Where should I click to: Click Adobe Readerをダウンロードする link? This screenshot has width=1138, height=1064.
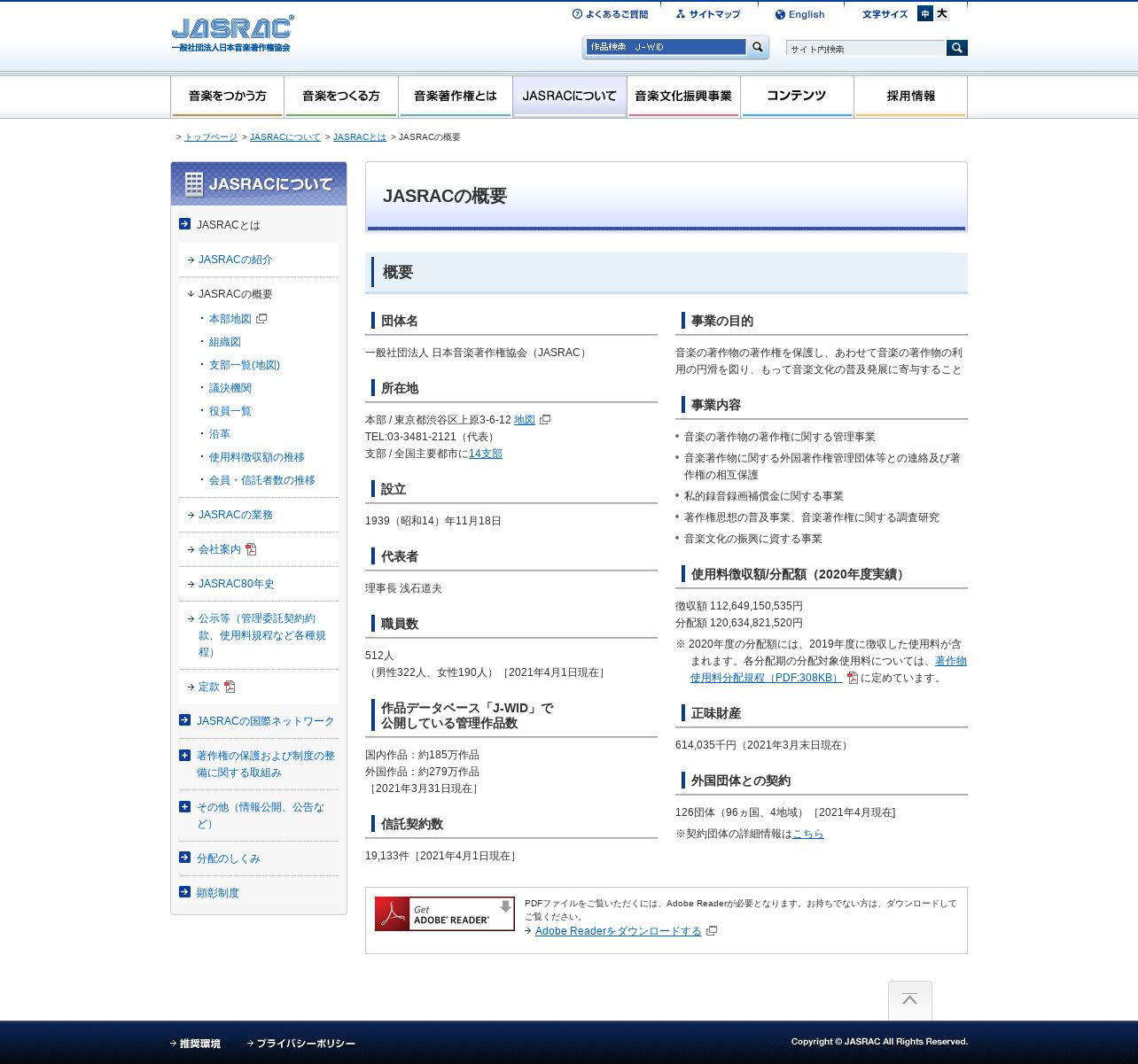click(x=619, y=931)
